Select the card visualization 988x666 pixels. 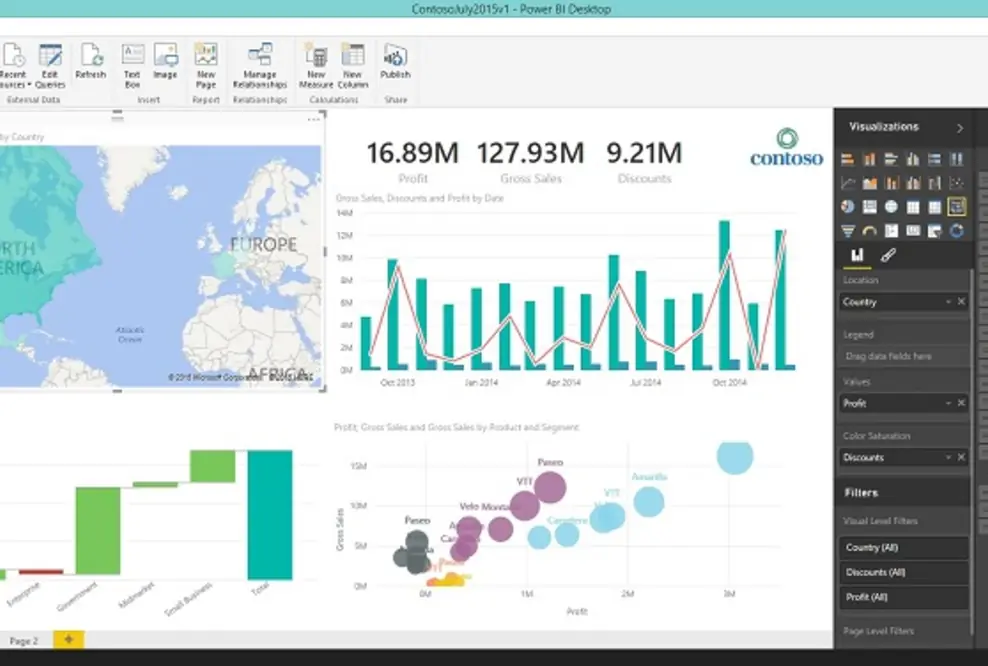coord(913,231)
